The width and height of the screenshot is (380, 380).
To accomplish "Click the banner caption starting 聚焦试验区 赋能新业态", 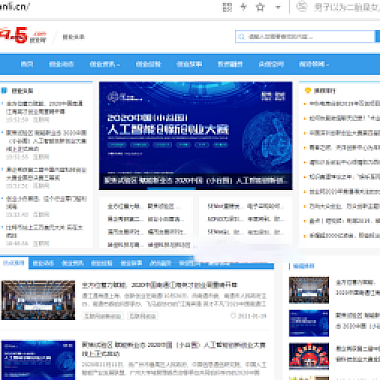I will [196, 181].
